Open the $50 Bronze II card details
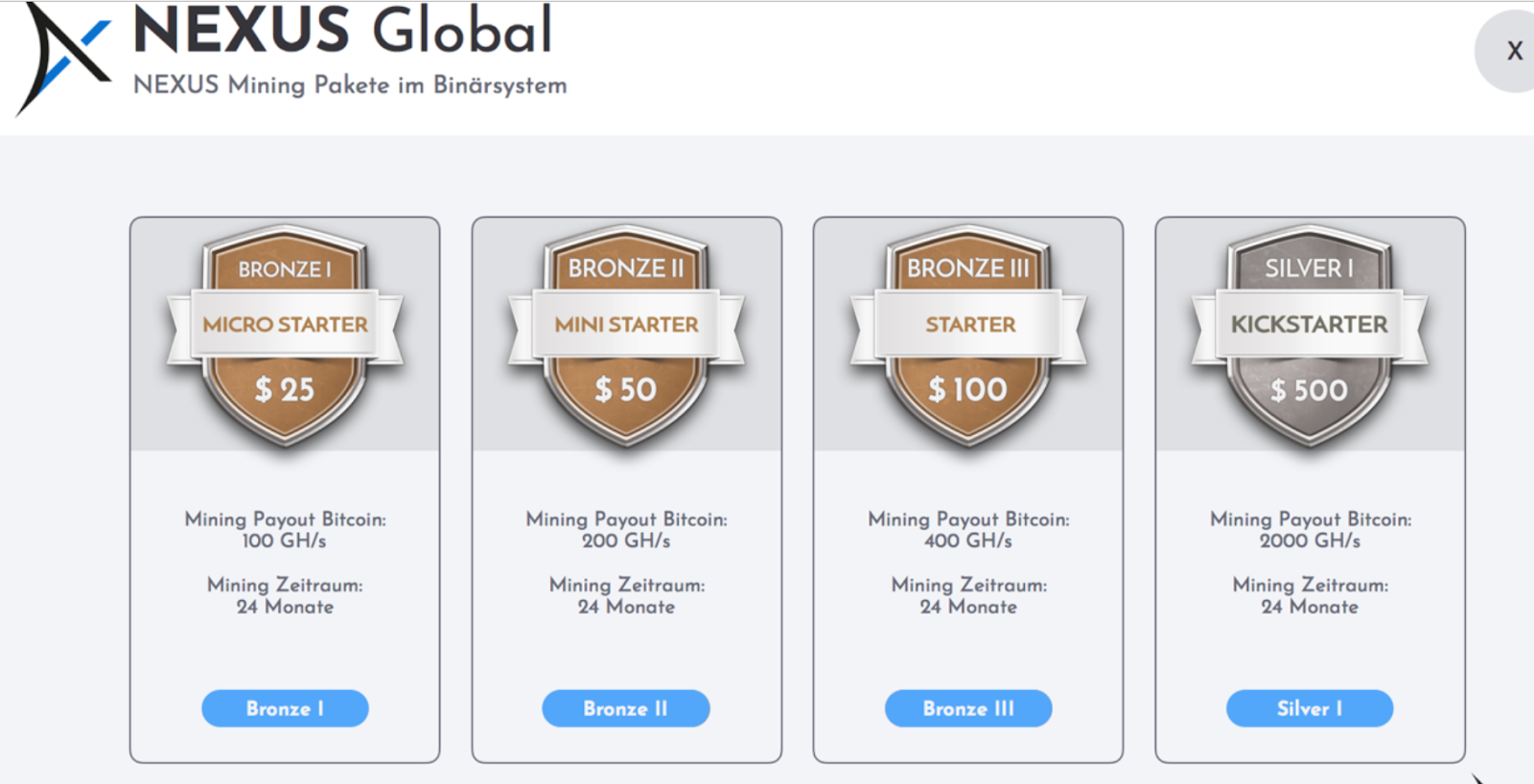The height and width of the screenshot is (784, 1534). pyautogui.click(x=626, y=489)
